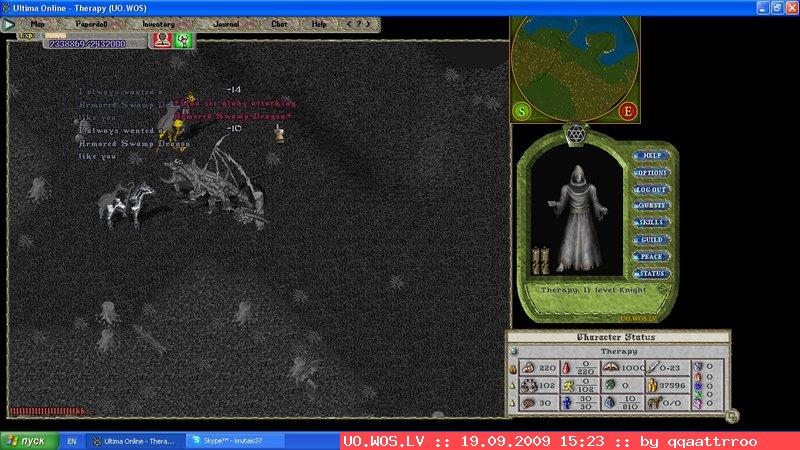Open OPTIONS from the paperdoll

click(x=652, y=172)
